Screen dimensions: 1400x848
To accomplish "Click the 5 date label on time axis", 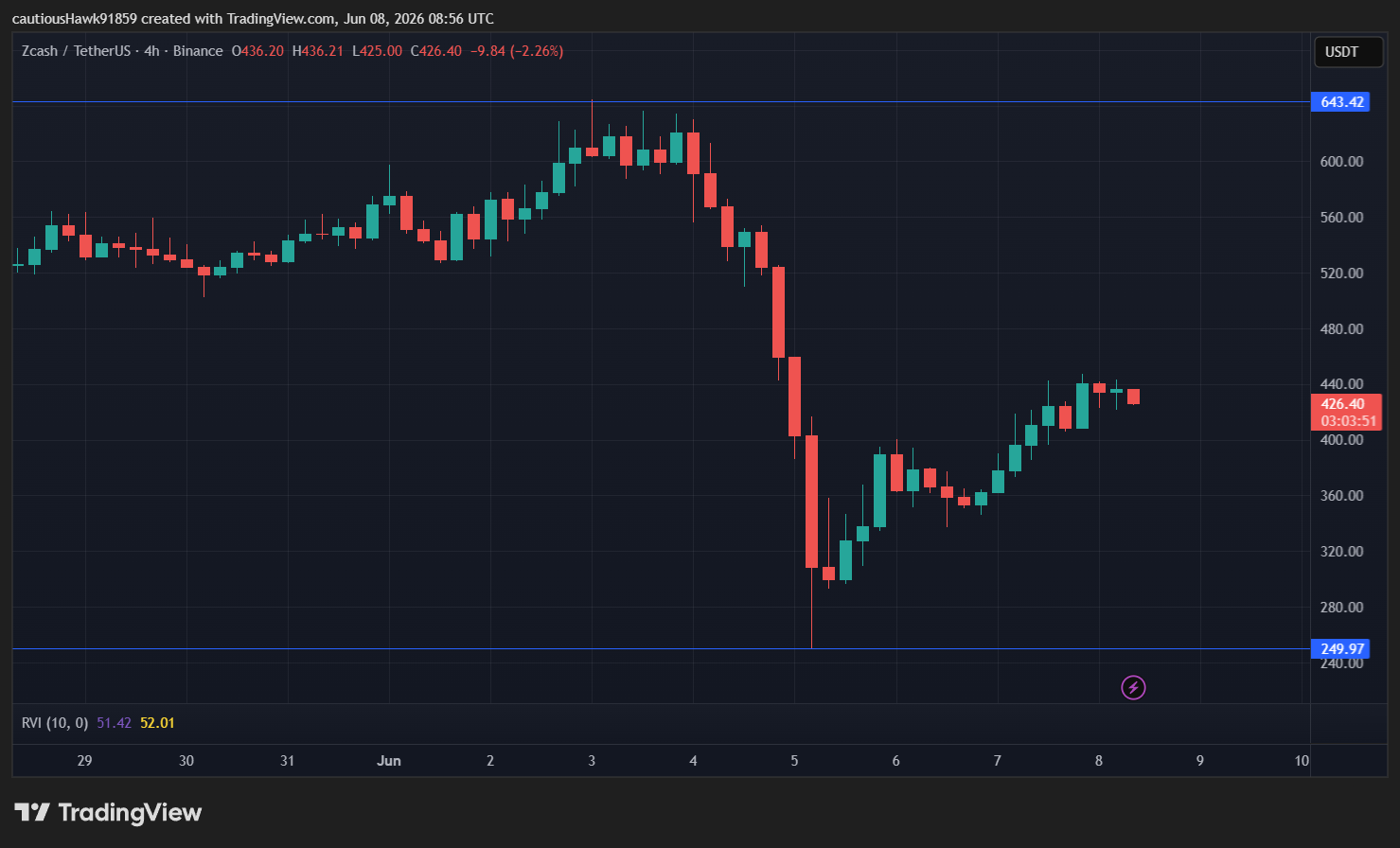I will [x=794, y=761].
